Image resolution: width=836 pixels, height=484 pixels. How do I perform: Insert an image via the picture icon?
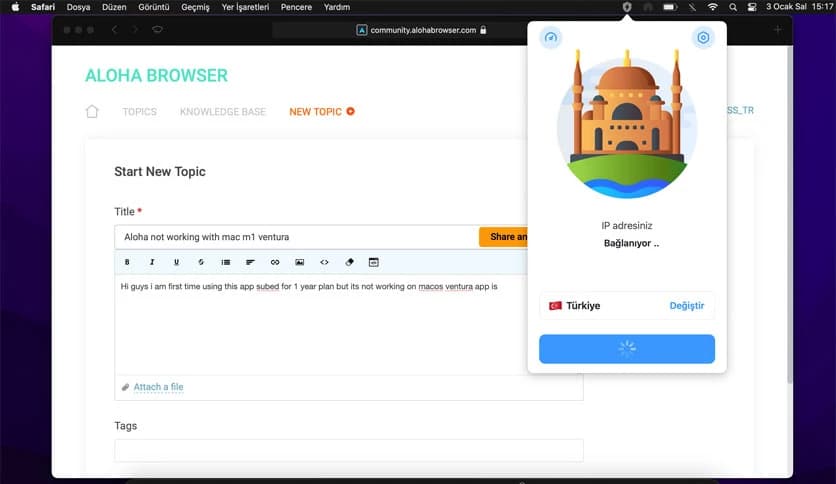300,262
